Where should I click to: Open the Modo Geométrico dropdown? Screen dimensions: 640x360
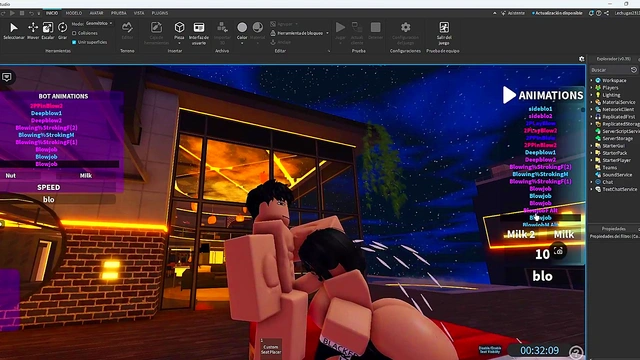coord(99,24)
